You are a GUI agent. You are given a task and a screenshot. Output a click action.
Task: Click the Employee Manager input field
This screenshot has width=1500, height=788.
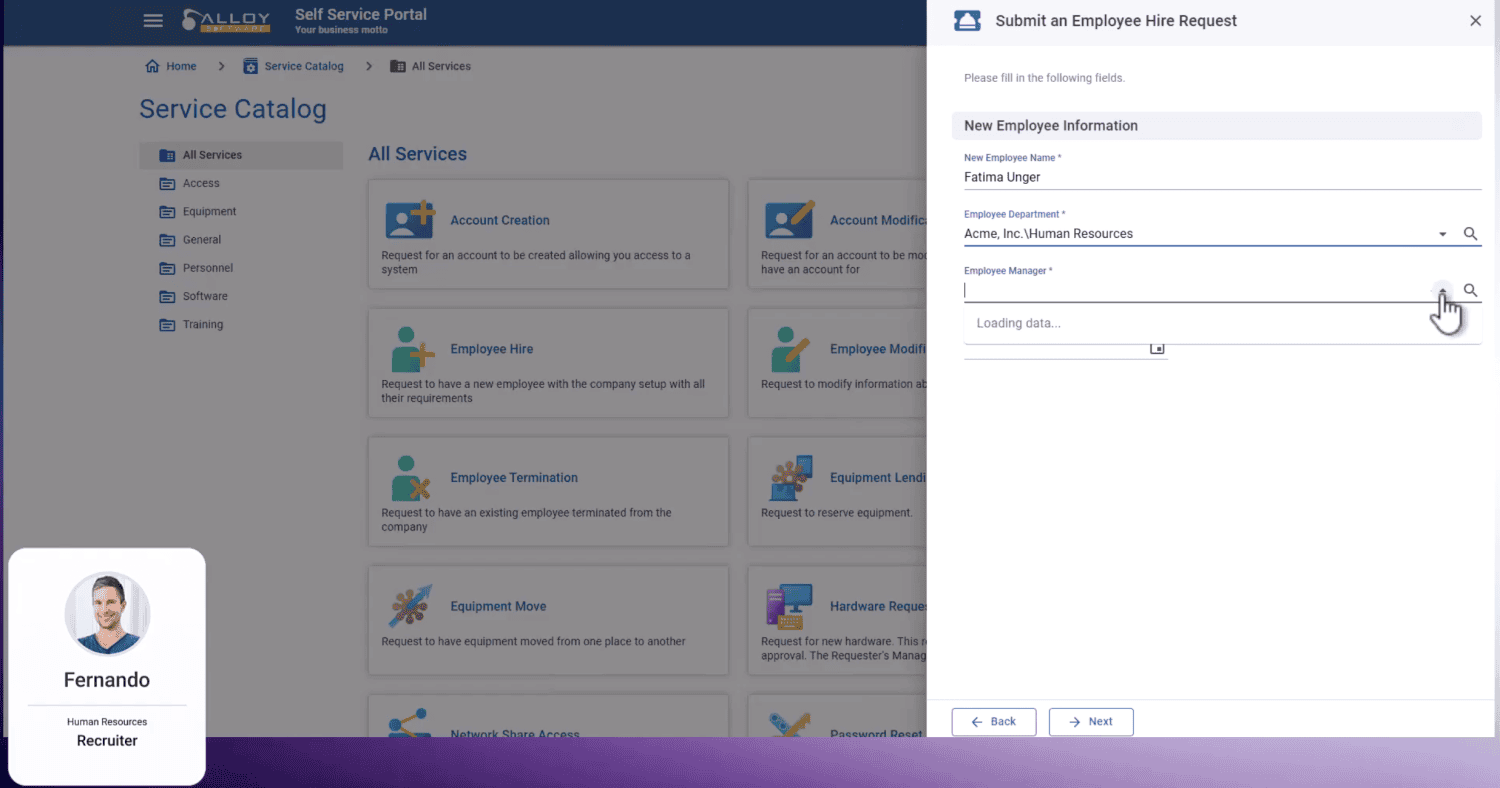[x=1197, y=290]
